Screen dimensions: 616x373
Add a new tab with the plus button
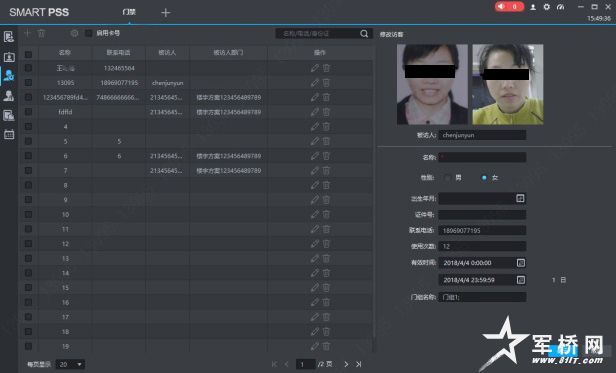click(x=166, y=13)
